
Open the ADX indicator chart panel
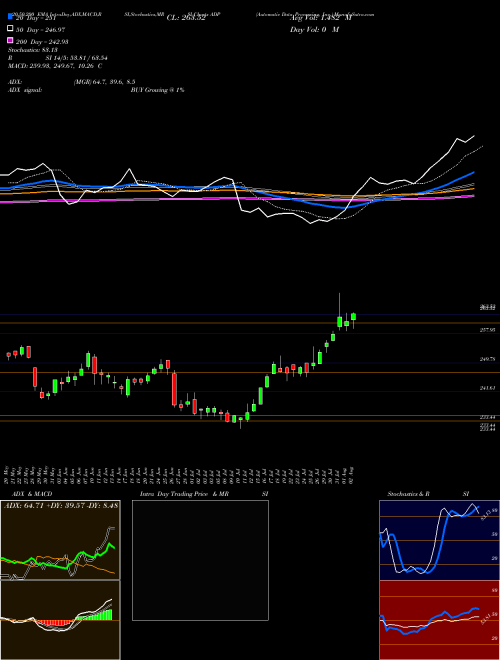point(60,540)
